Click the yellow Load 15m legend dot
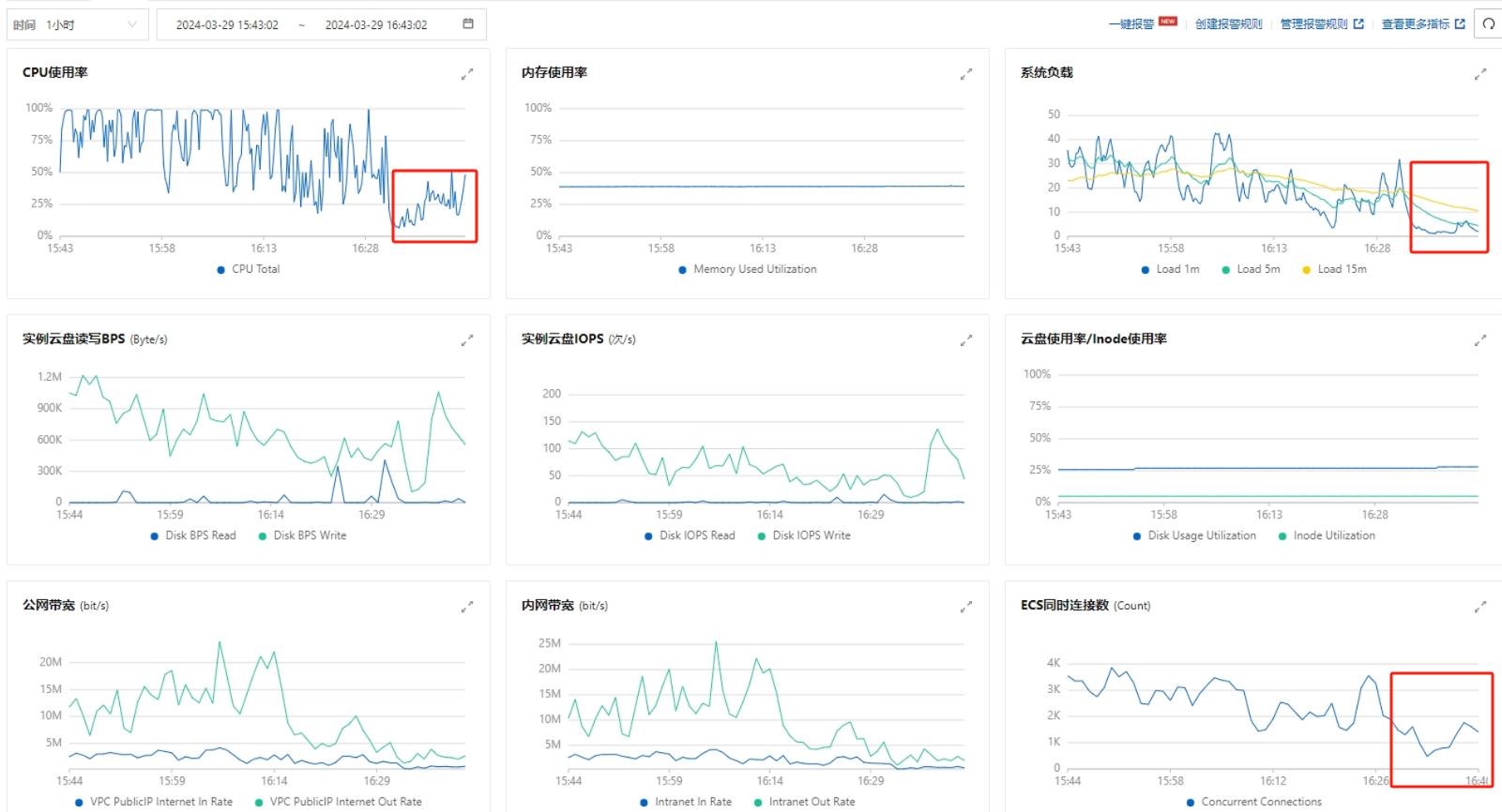Screen dimensions: 1502x812 click(1306, 270)
